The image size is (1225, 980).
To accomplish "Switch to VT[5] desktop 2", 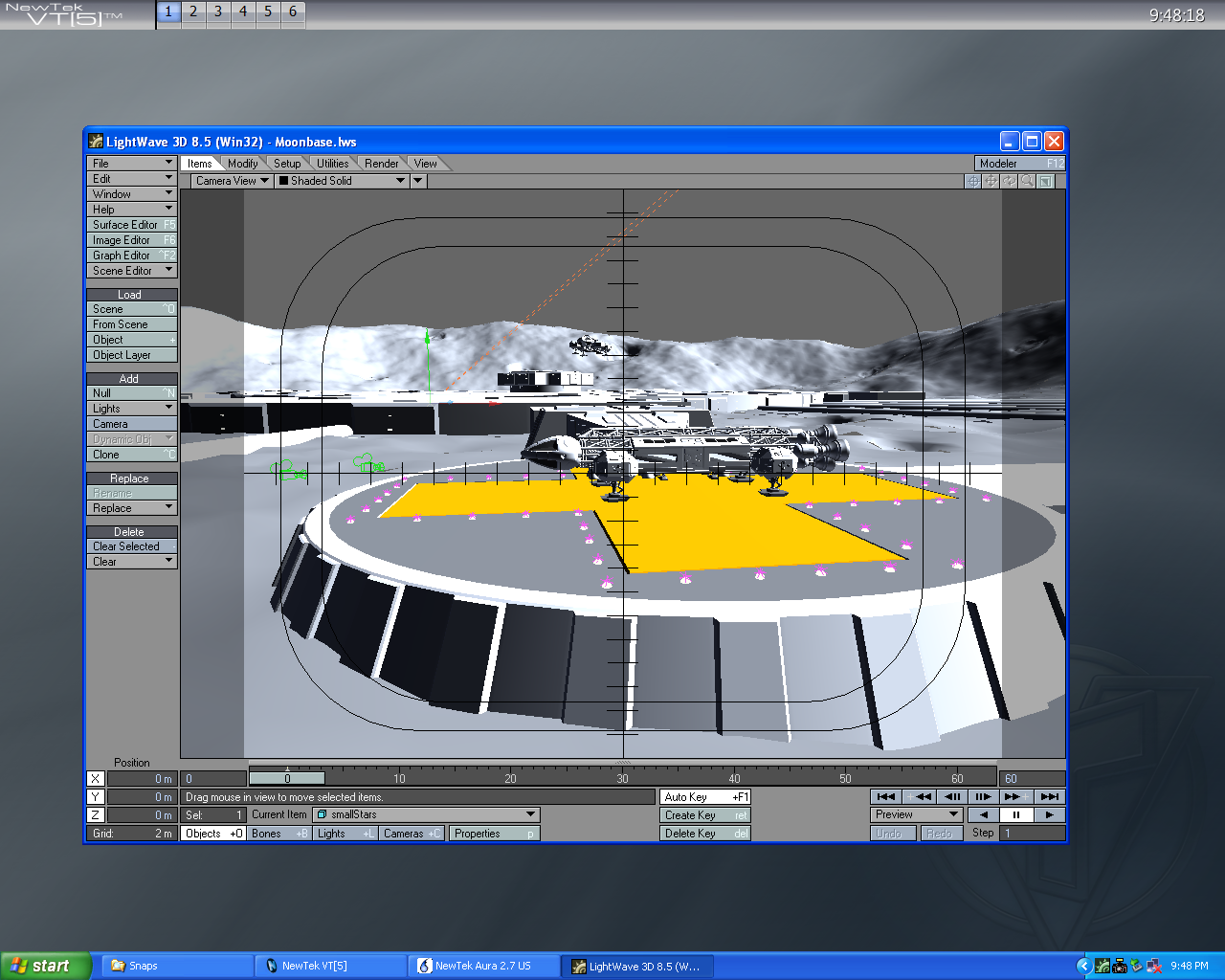I will [193, 12].
